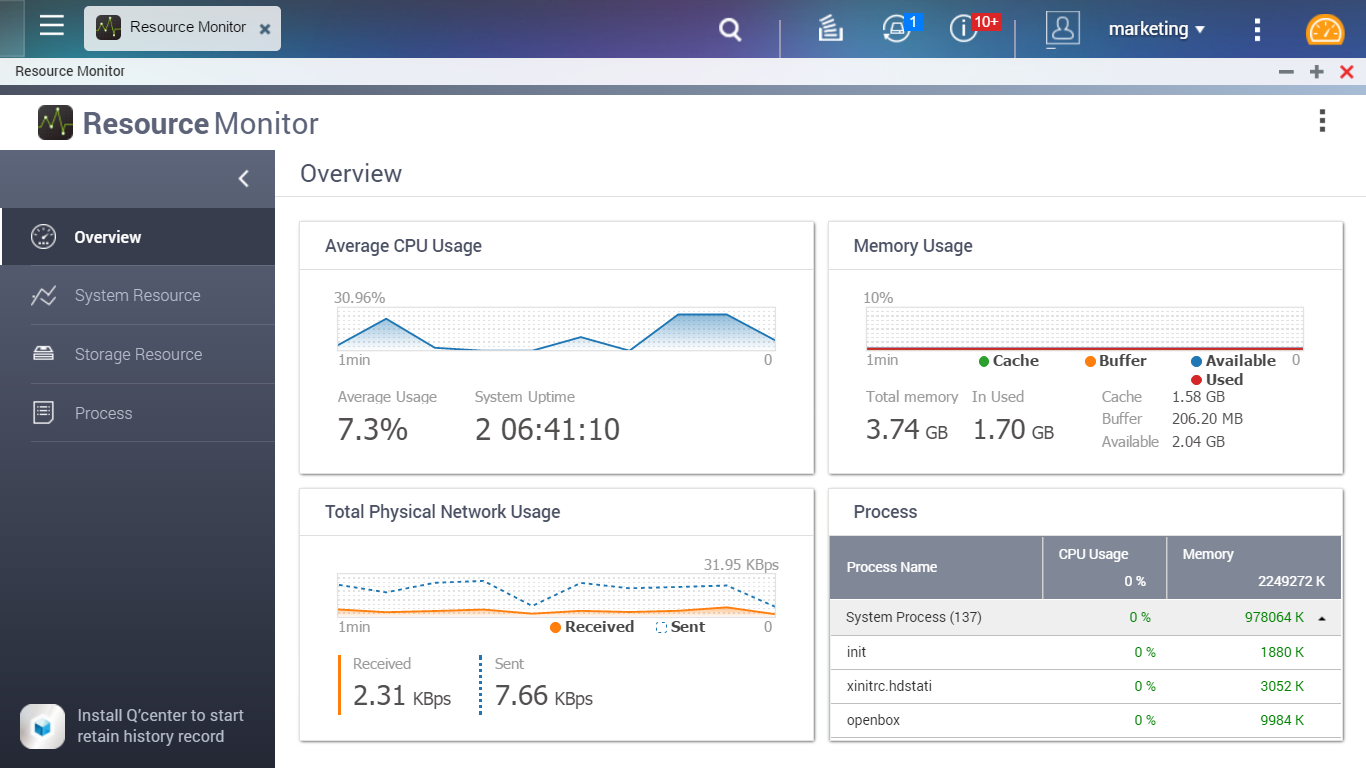
Task: Collapse the left sidebar with chevron
Action: coord(243,179)
